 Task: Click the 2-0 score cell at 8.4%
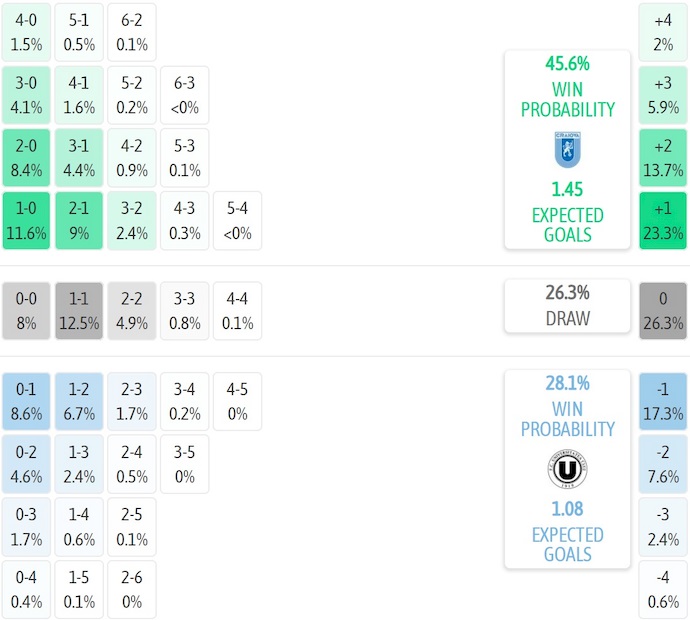pyautogui.click(x=26, y=157)
